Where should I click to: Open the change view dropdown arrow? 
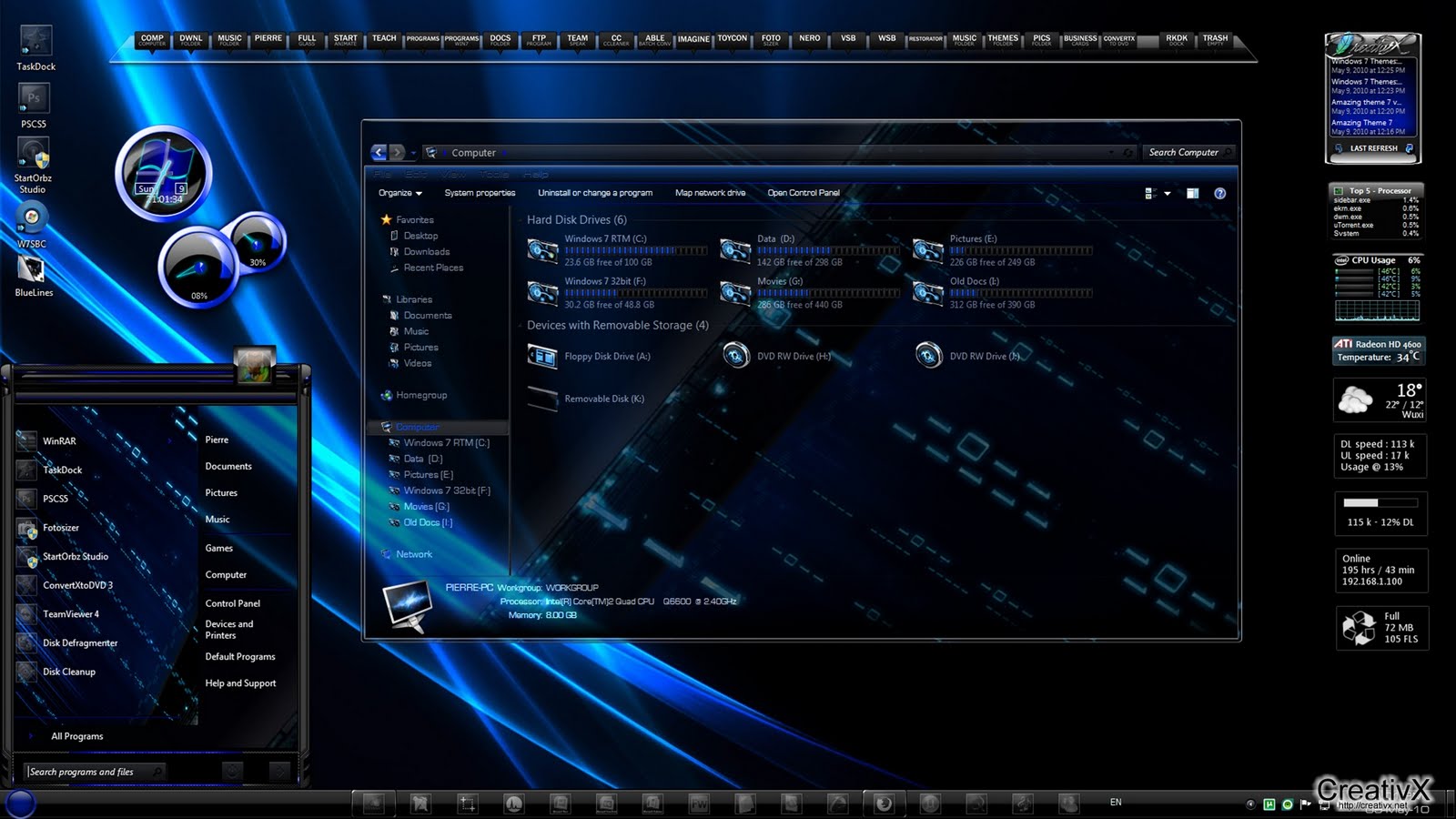click(x=1168, y=193)
